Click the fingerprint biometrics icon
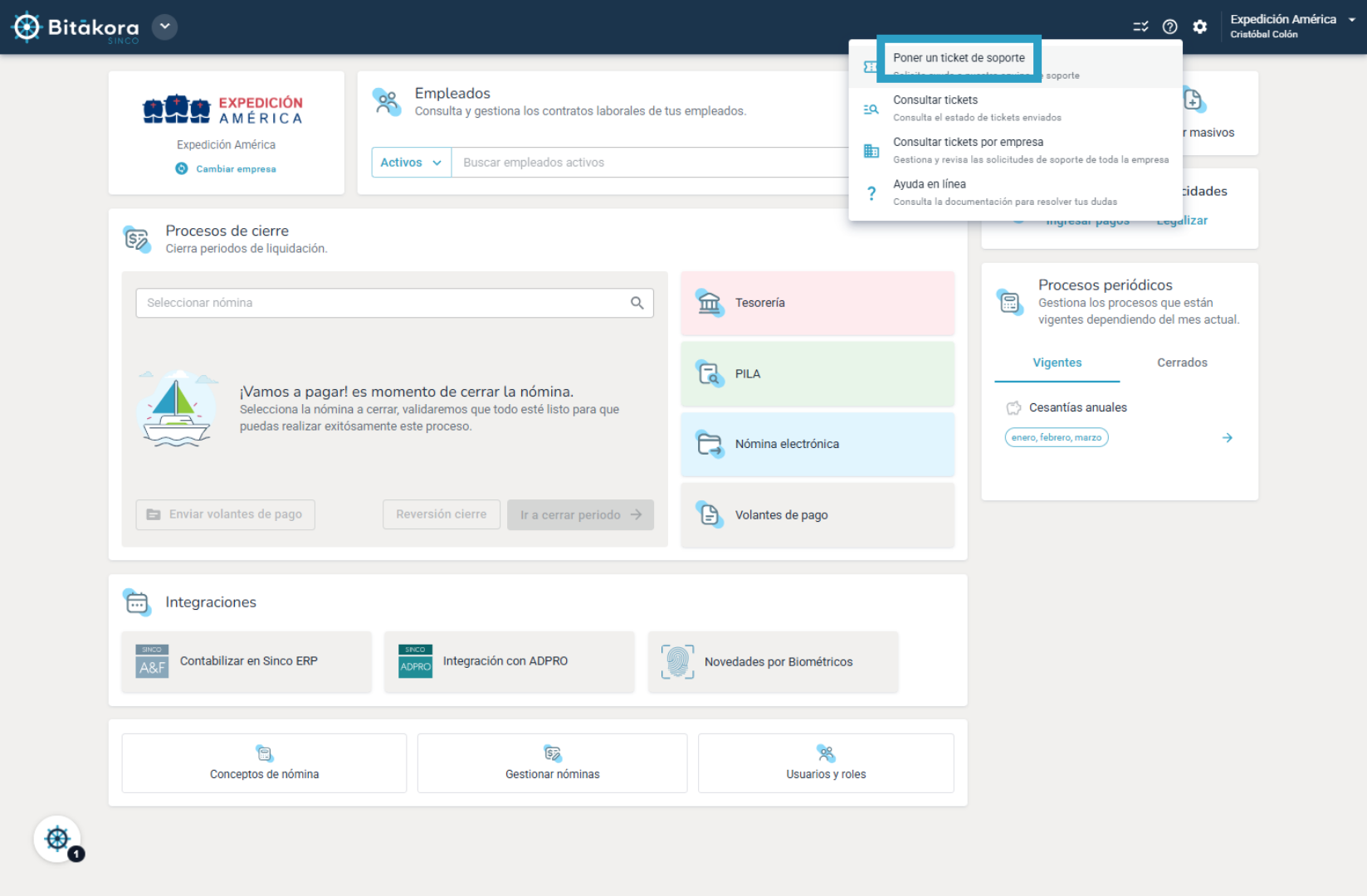The image size is (1367, 896). click(x=678, y=661)
